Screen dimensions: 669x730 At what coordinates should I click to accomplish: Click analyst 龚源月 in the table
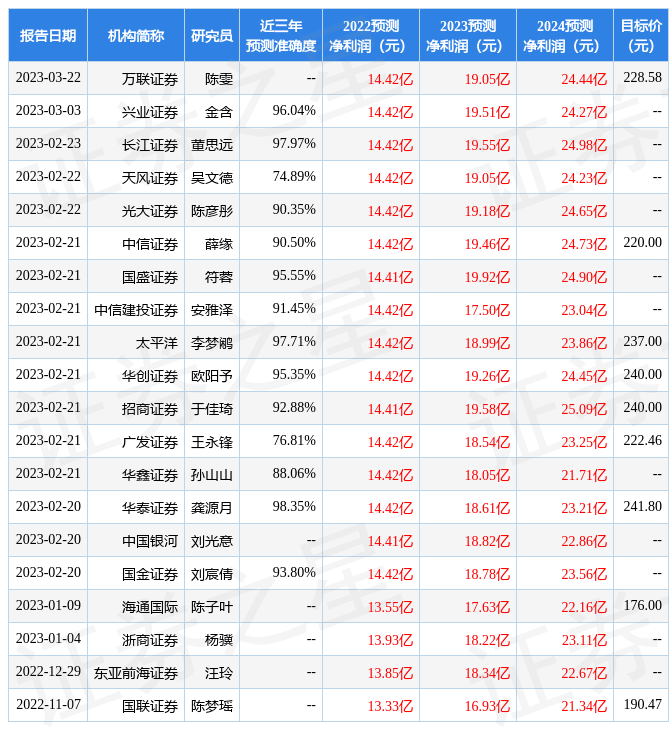tap(211, 507)
